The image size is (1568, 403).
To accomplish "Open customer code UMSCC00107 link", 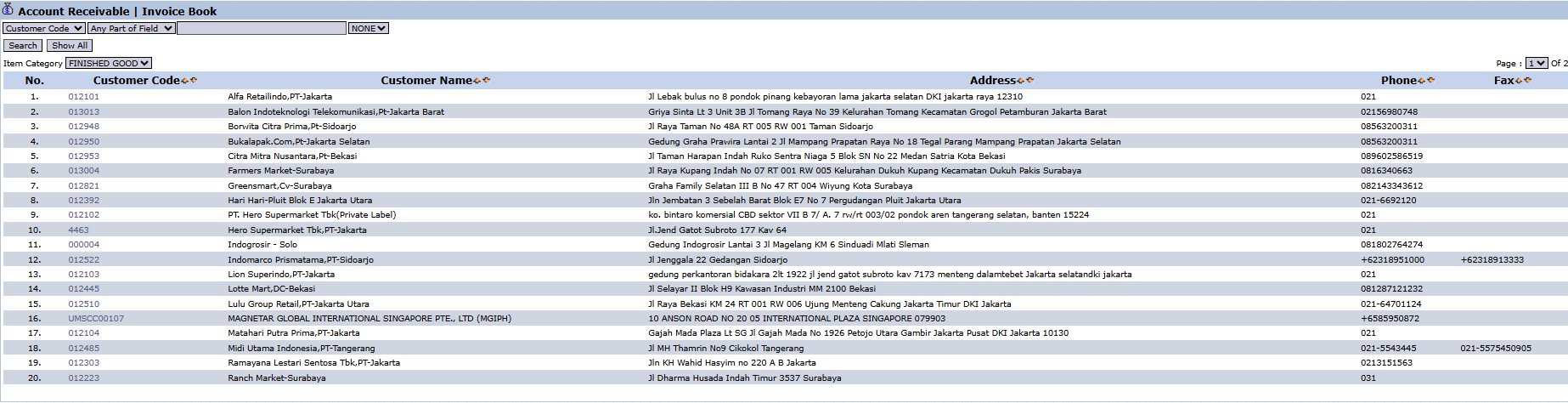I will [x=96, y=319].
